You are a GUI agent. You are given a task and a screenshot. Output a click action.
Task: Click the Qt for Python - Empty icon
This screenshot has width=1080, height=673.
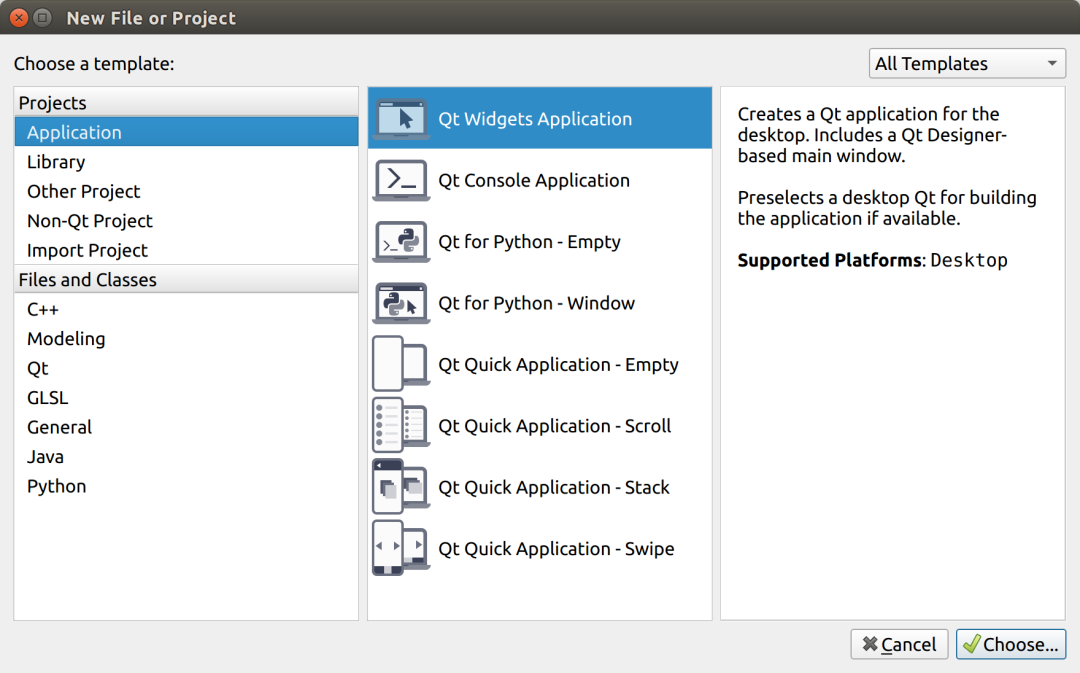[401, 242]
